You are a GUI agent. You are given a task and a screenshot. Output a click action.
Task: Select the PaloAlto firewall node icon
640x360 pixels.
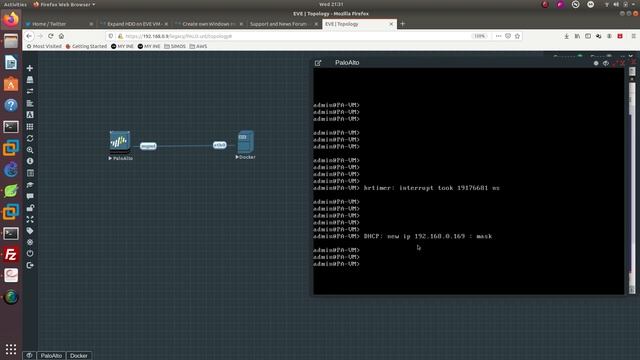(120, 142)
